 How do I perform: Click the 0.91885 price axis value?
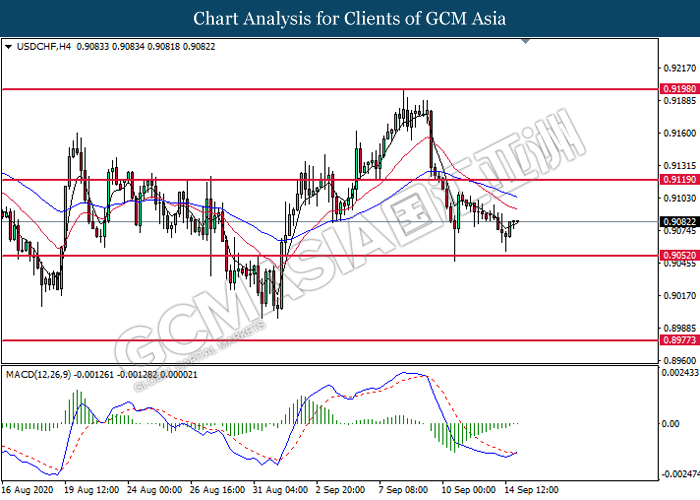[x=679, y=101]
